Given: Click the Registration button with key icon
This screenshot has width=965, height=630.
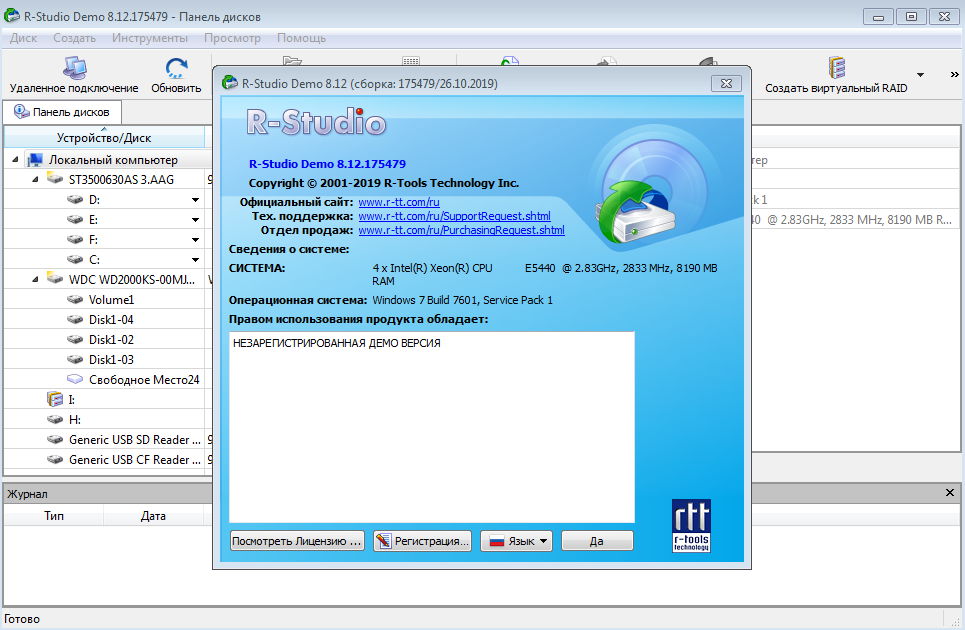Looking at the screenshot, I should pyautogui.click(x=422, y=541).
